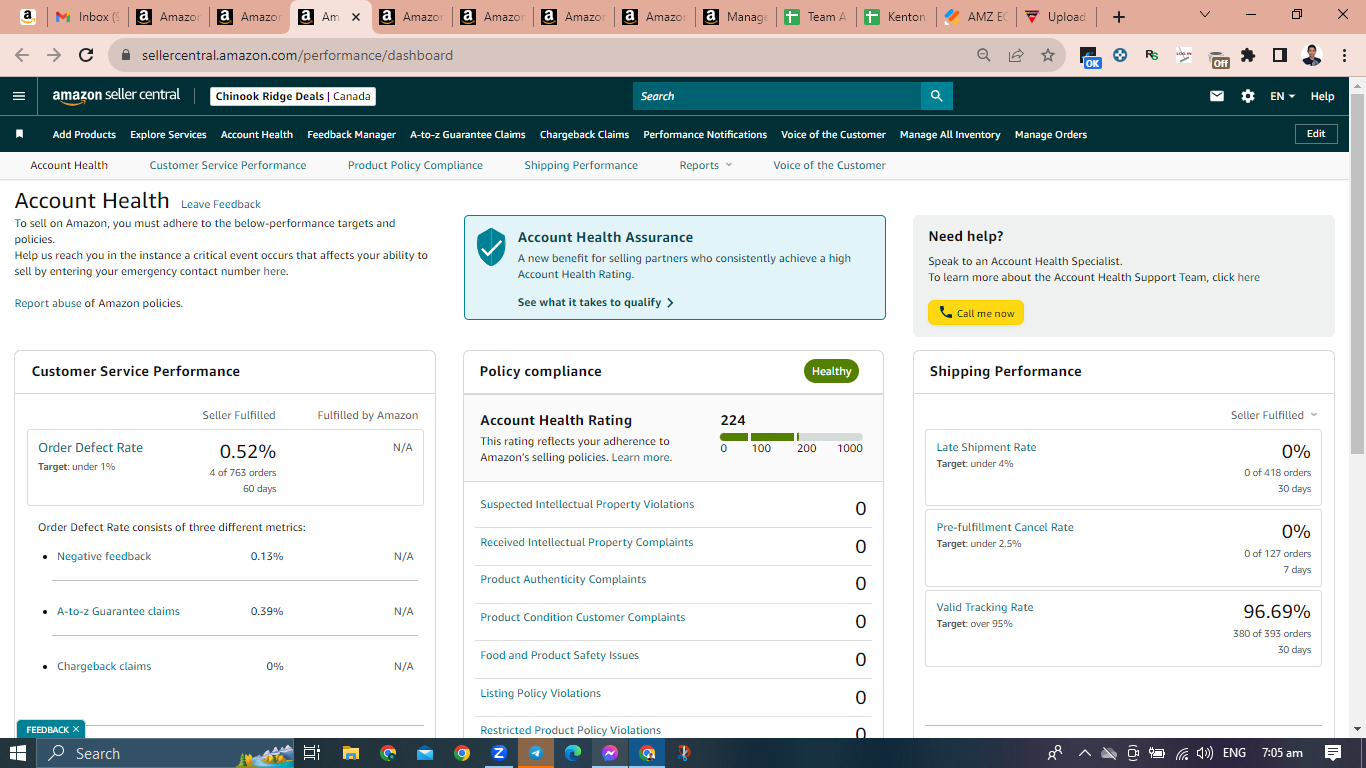
Task: Go to A-to-z Guarantee Claims menu item
Action: pyautogui.click(x=468, y=134)
